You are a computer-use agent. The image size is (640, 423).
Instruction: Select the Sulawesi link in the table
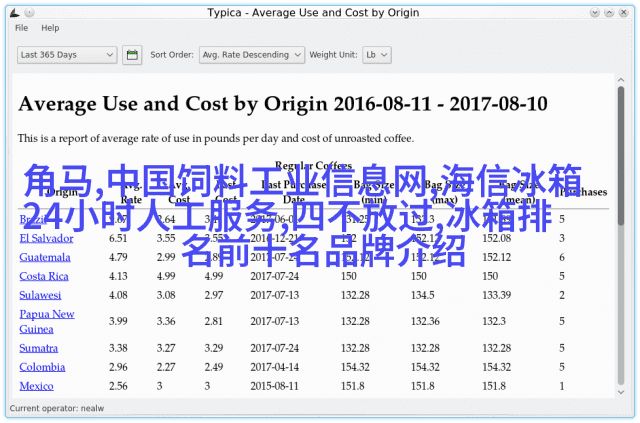[x=40, y=295]
